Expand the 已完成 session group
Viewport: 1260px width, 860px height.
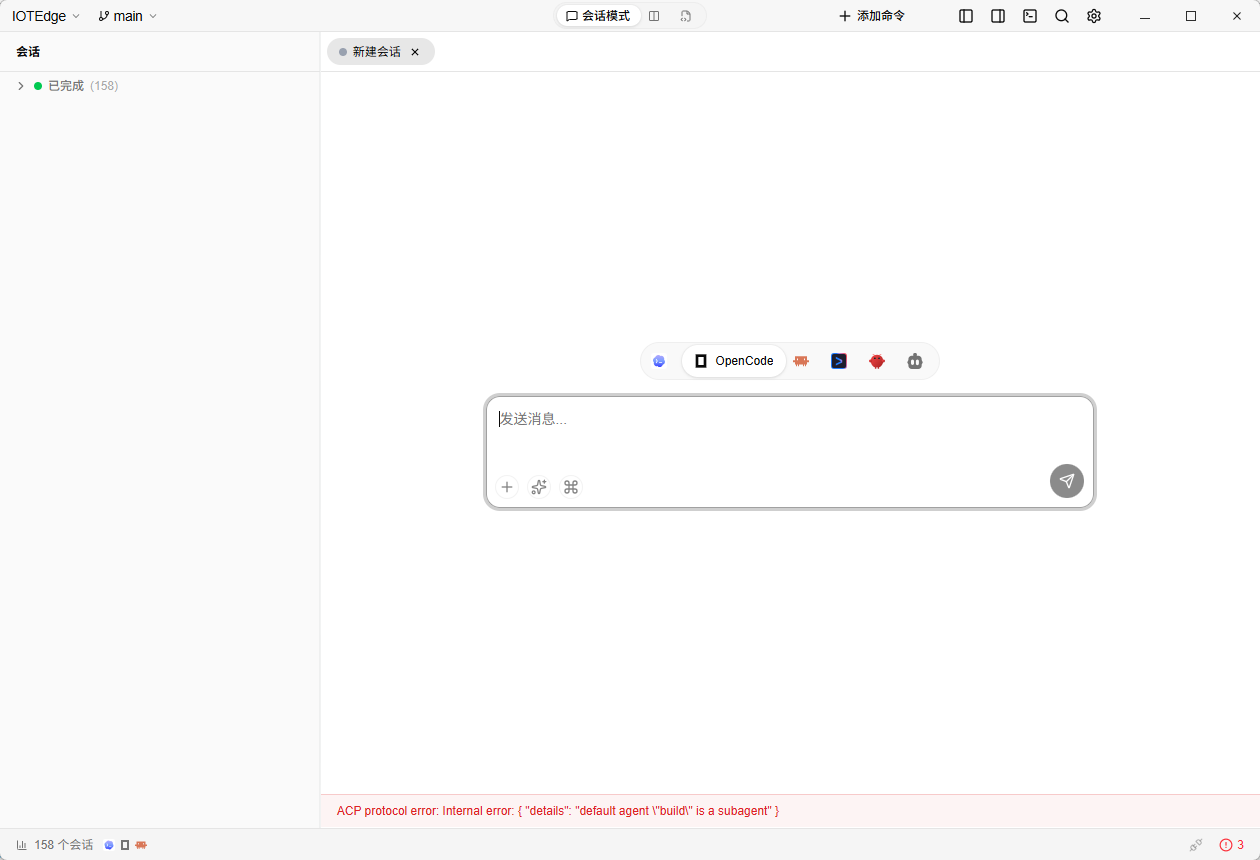[20, 86]
